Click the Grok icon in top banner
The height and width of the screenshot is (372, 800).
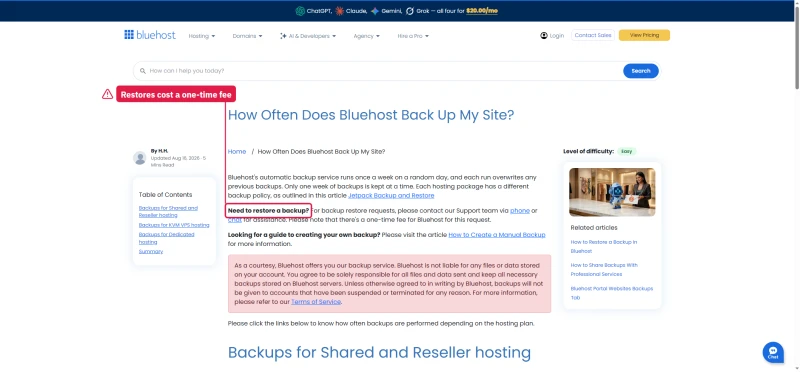pyautogui.click(x=410, y=11)
